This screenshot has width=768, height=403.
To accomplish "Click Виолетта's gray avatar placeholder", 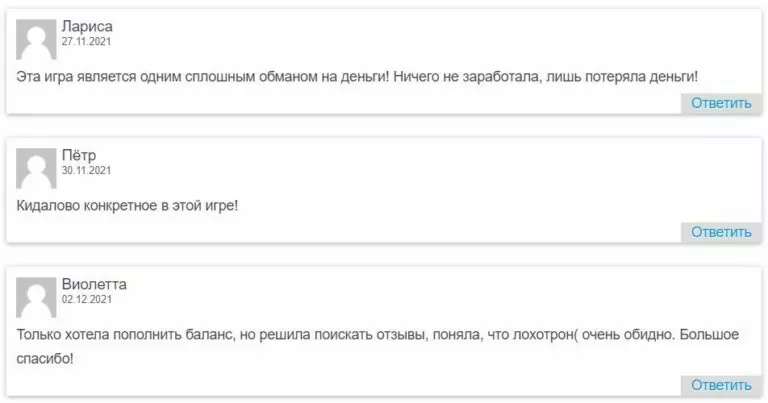I will [37, 298].
